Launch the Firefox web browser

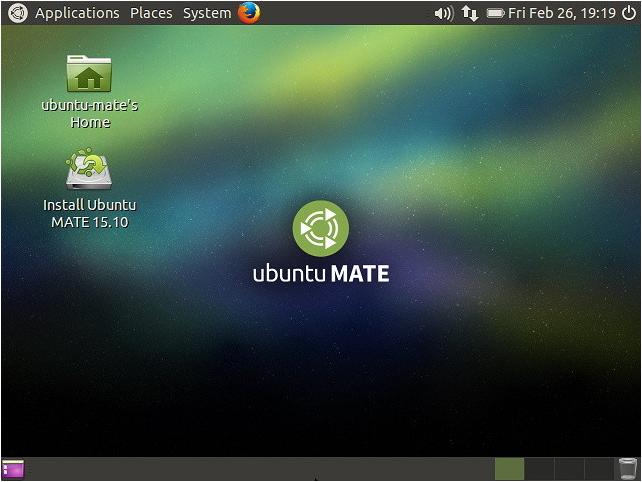(249, 13)
